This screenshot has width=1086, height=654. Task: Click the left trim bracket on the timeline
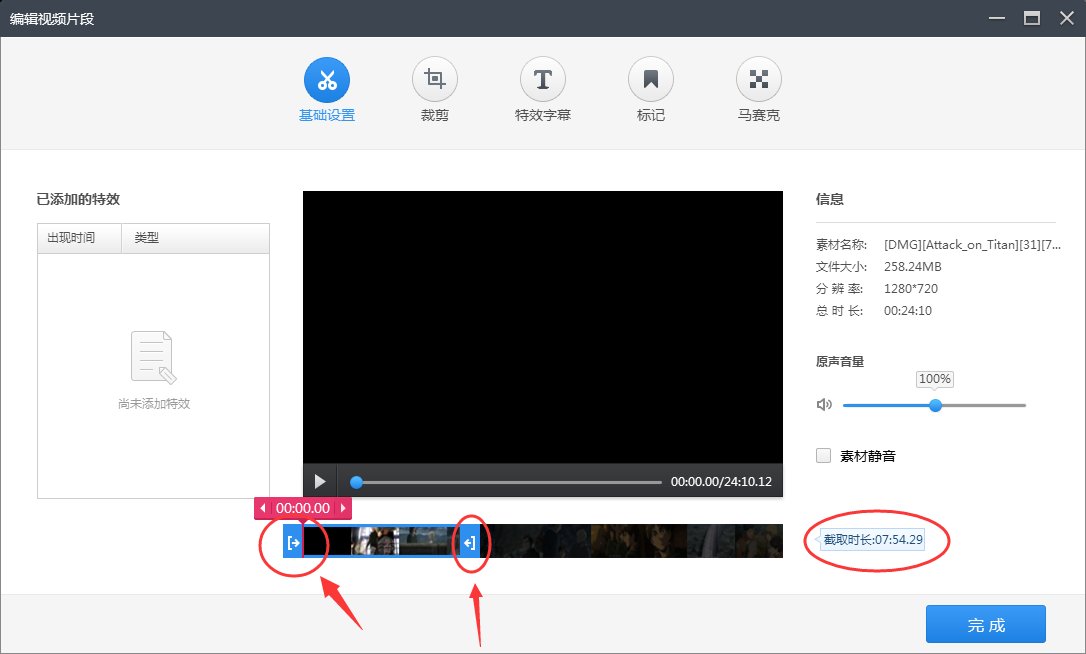tap(291, 541)
